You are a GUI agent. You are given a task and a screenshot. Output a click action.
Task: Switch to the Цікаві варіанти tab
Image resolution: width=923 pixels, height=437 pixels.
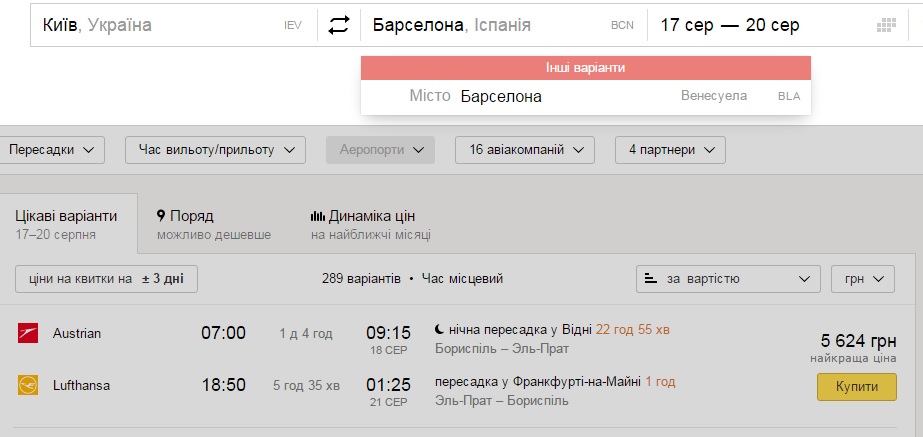point(67,224)
